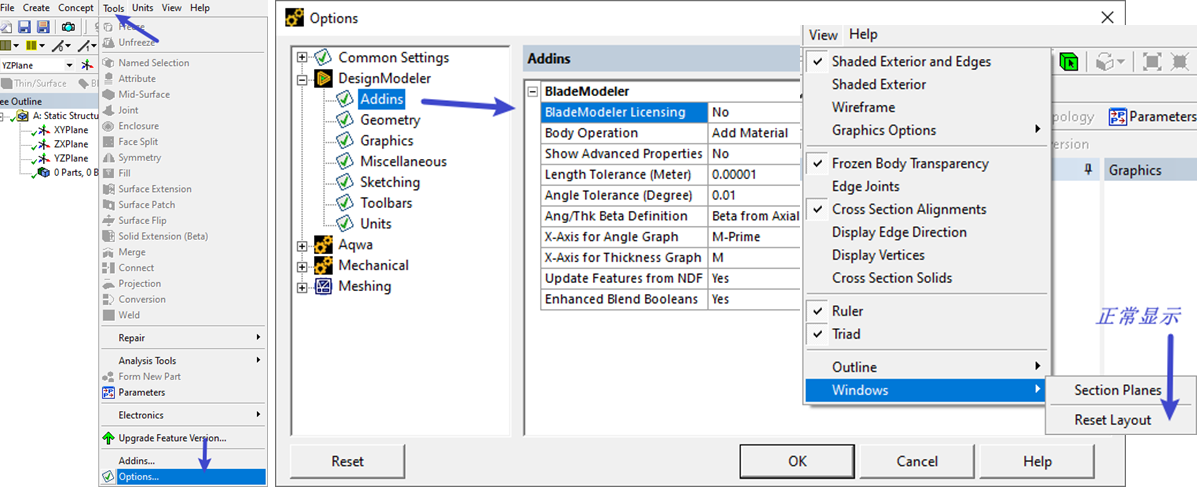Click the zoom to fit icon
This screenshot has width=1197, height=487.
(1152, 61)
